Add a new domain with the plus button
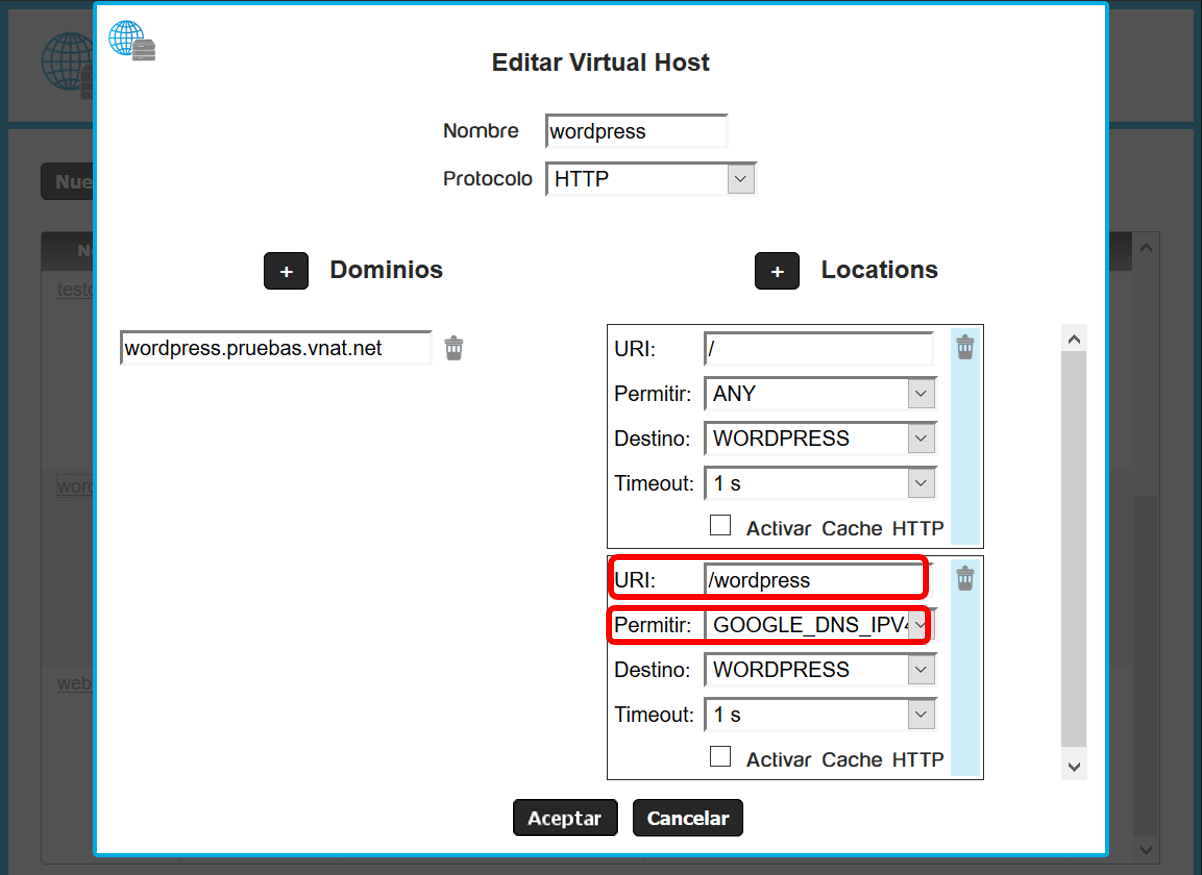The image size is (1202, 875). click(286, 271)
